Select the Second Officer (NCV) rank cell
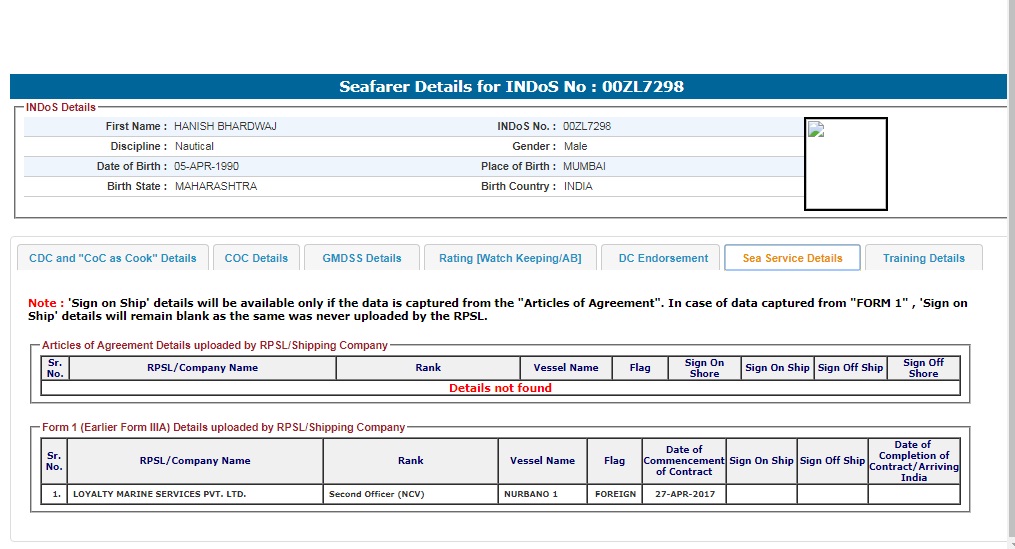This screenshot has width=1015, height=549. click(376, 494)
